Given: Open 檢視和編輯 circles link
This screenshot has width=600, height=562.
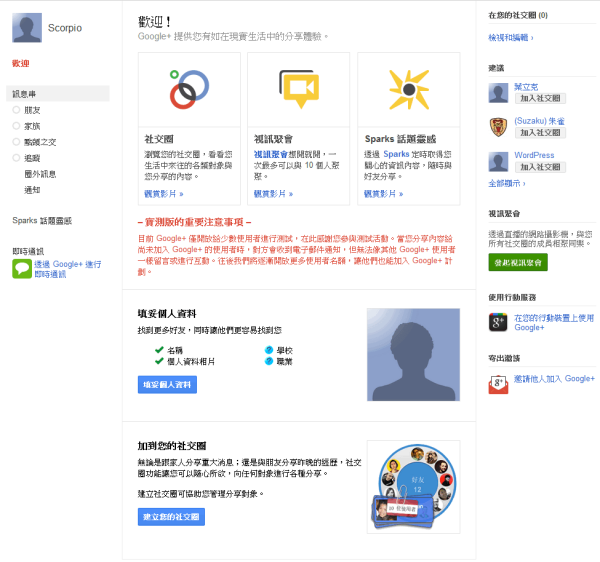Looking at the screenshot, I should (x=510, y=37).
